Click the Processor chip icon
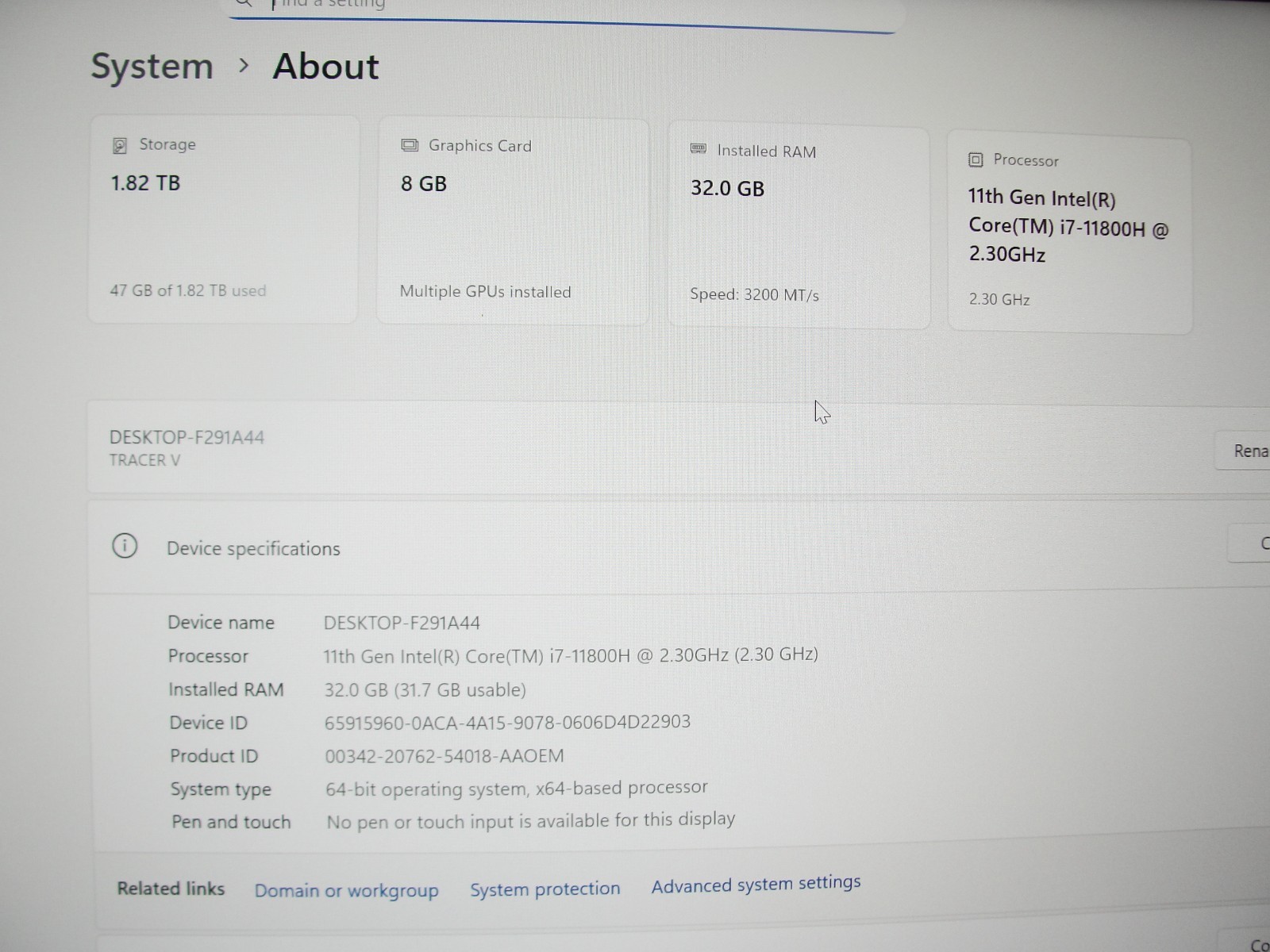The image size is (1270, 952). point(976,159)
